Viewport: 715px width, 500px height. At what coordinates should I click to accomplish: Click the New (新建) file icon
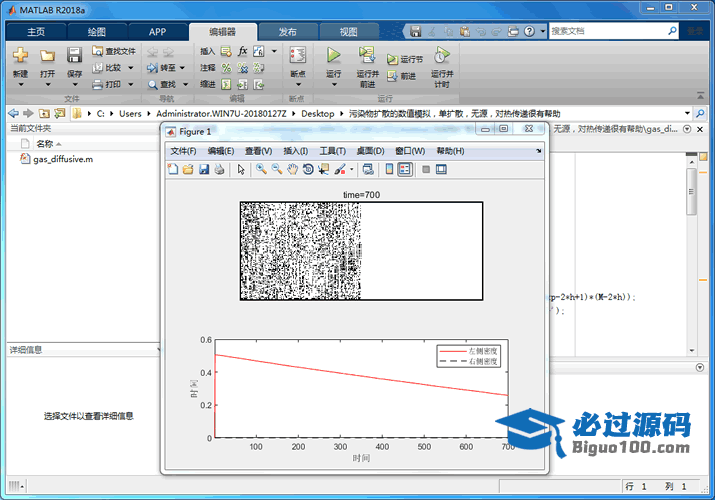pyautogui.click(x=20, y=56)
